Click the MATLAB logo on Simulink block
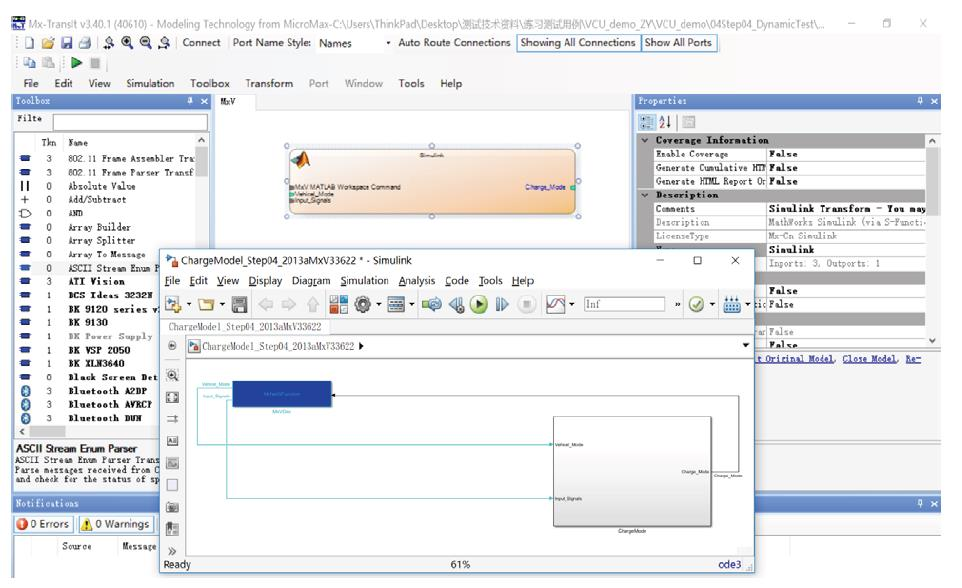This screenshot has width=962, height=588. click(301, 161)
